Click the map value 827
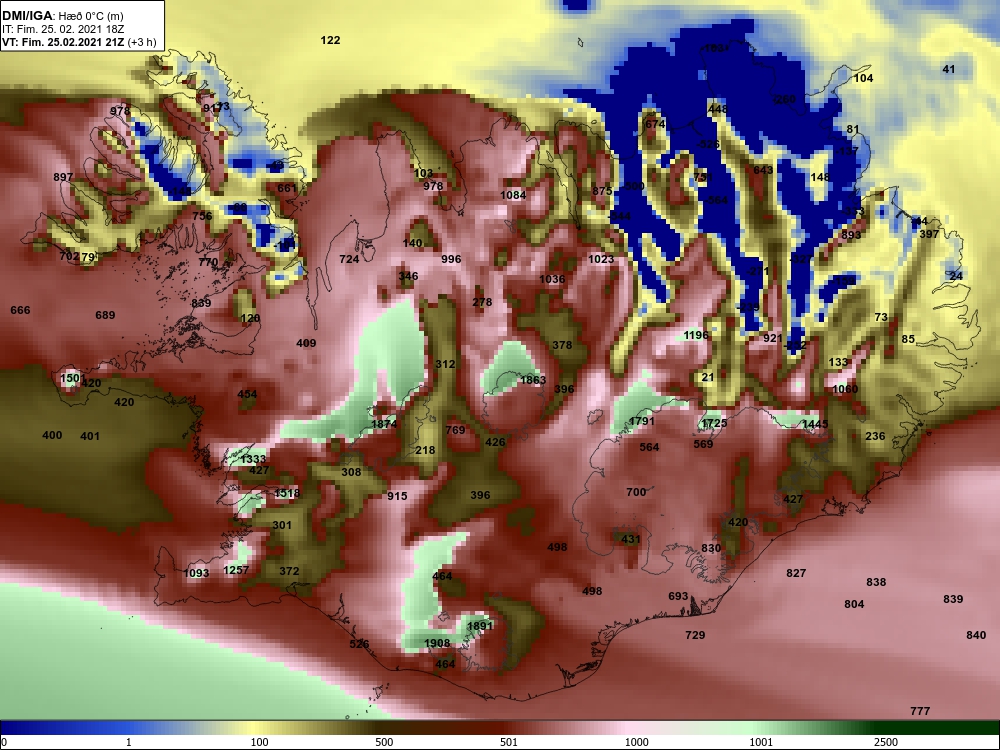 click(x=796, y=573)
